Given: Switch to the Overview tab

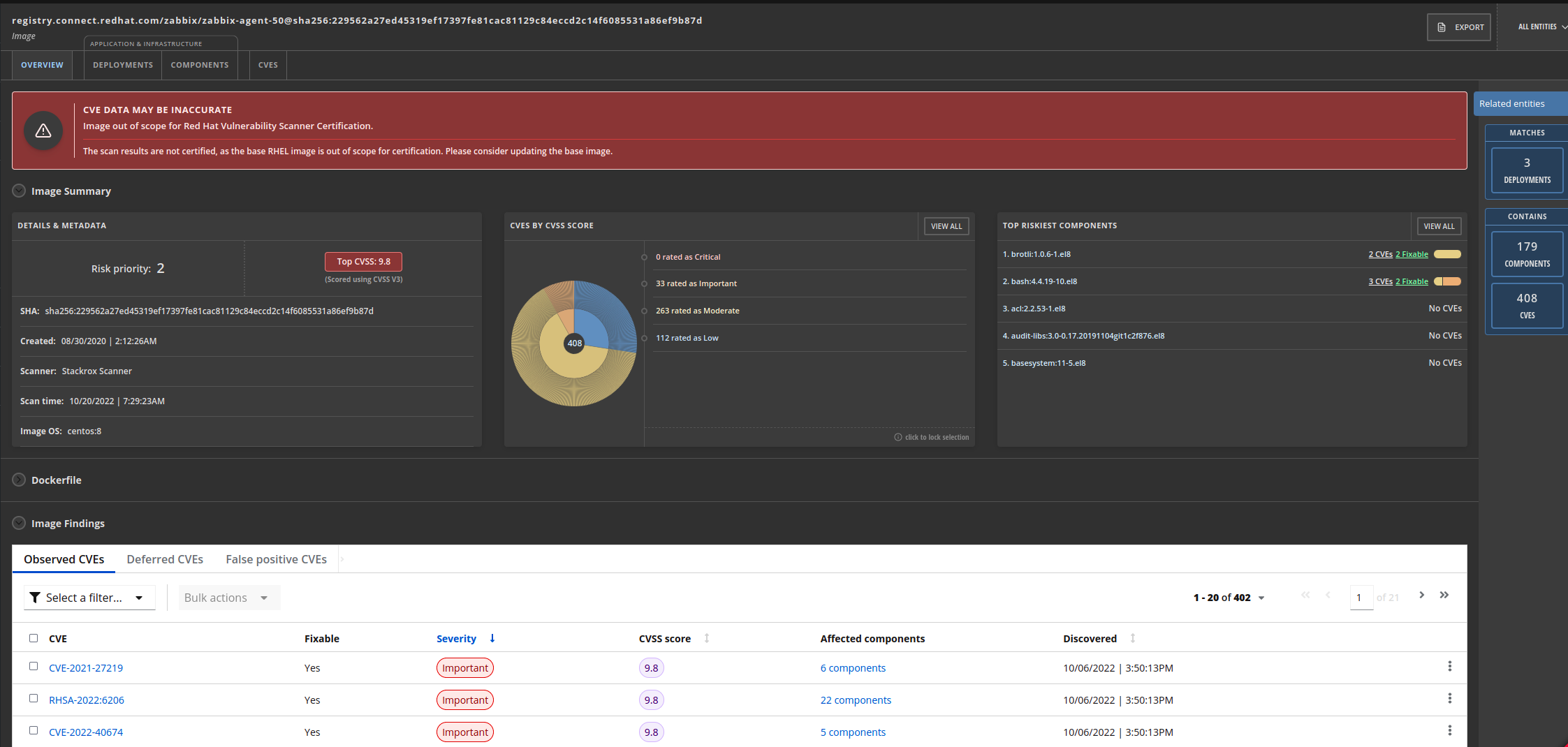Looking at the screenshot, I should point(42,65).
